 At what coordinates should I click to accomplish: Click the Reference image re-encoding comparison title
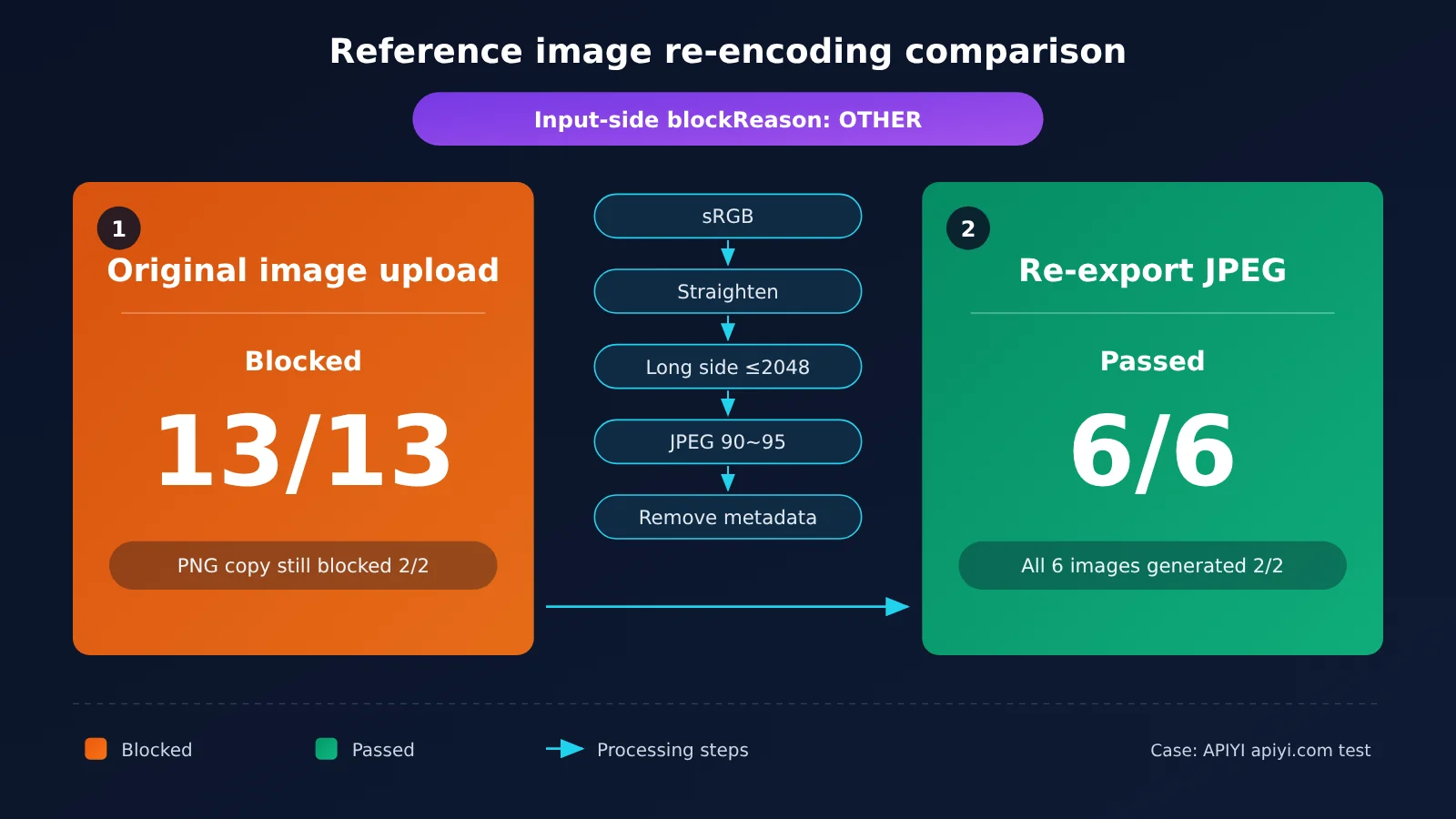tap(728, 51)
